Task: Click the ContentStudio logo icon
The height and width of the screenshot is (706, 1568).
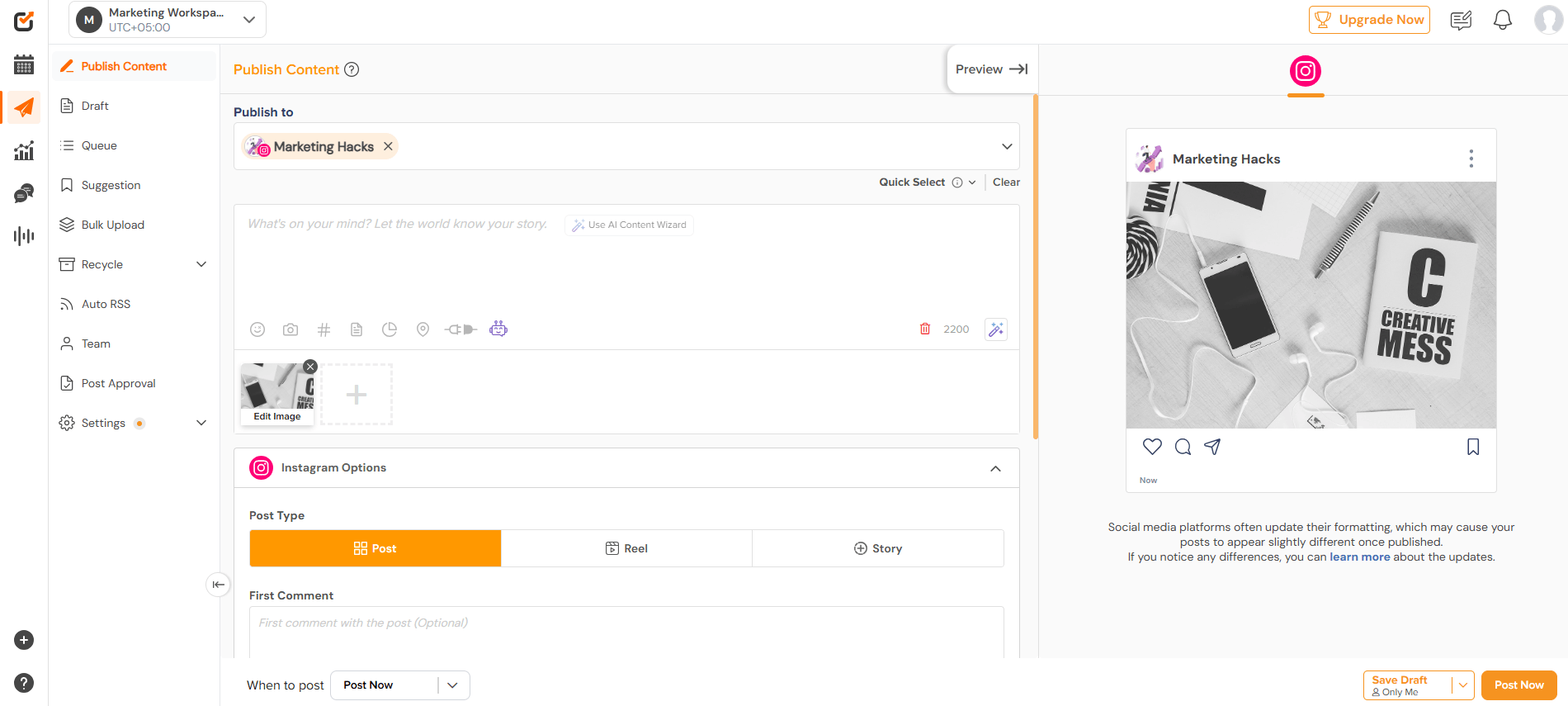Action: (x=24, y=21)
